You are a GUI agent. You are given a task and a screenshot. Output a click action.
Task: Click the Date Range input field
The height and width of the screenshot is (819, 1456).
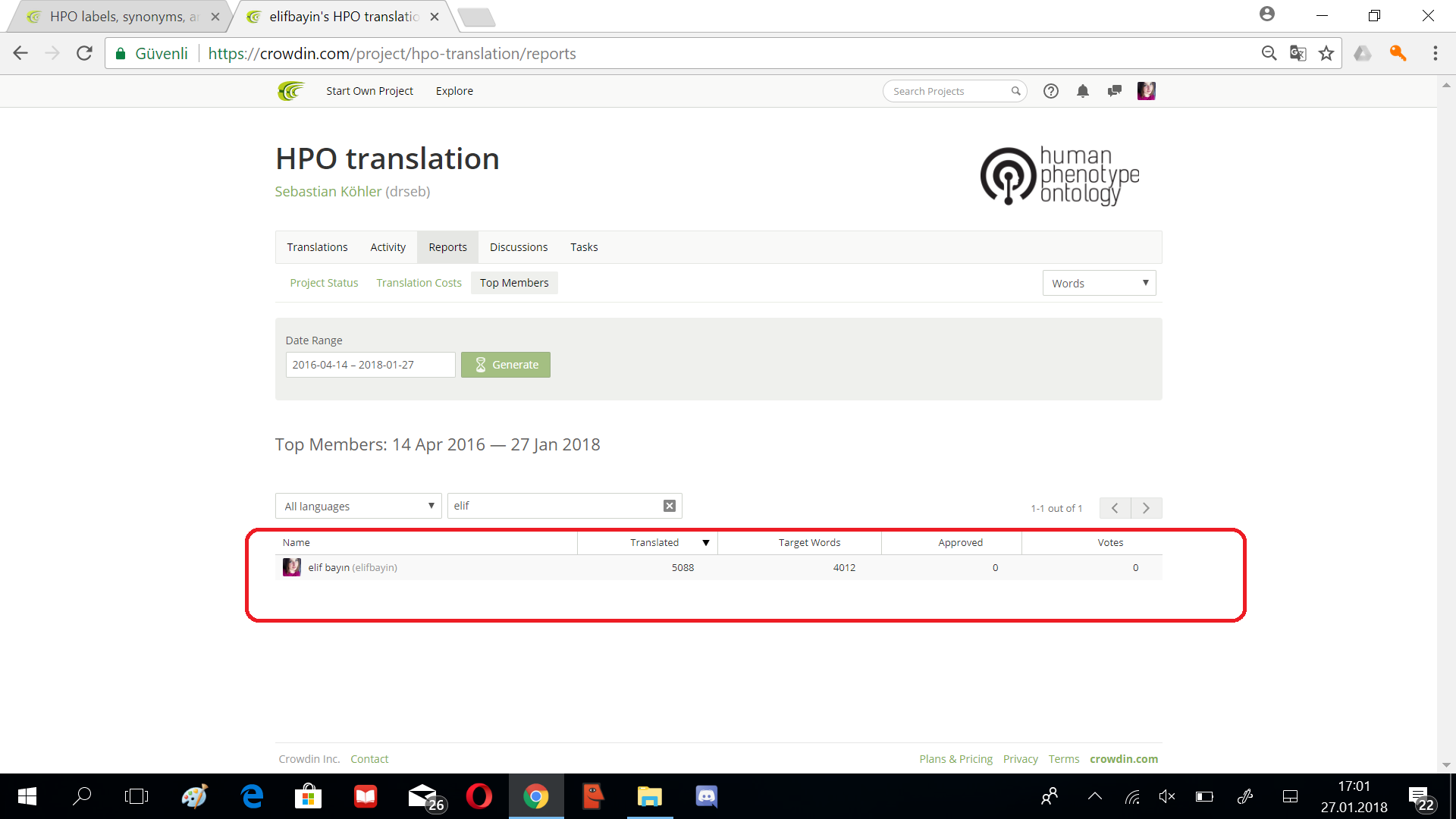[370, 365]
